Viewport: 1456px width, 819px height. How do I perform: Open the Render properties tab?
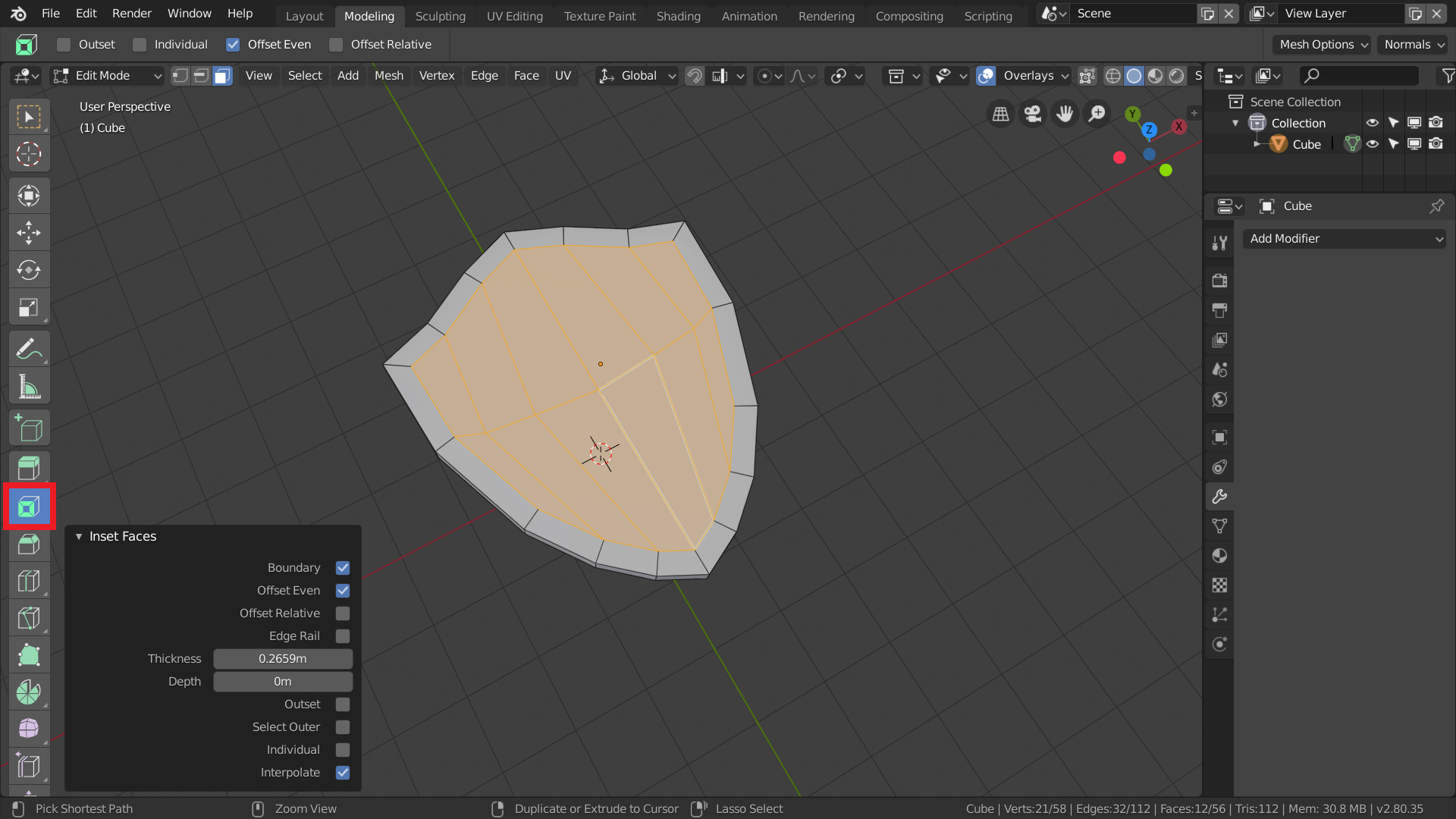(x=1219, y=281)
